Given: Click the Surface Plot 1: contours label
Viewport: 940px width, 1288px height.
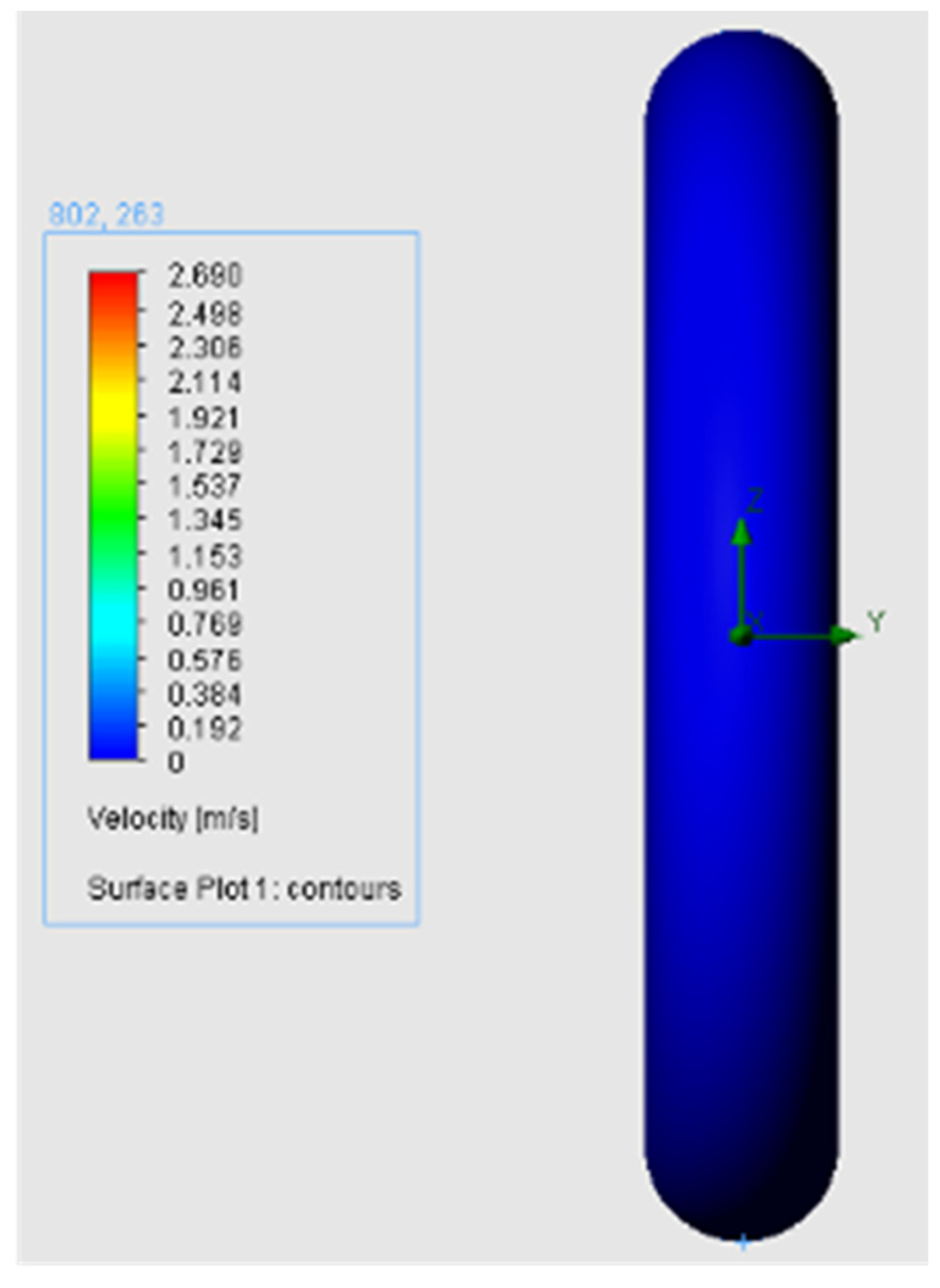Looking at the screenshot, I should coord(244,889).
